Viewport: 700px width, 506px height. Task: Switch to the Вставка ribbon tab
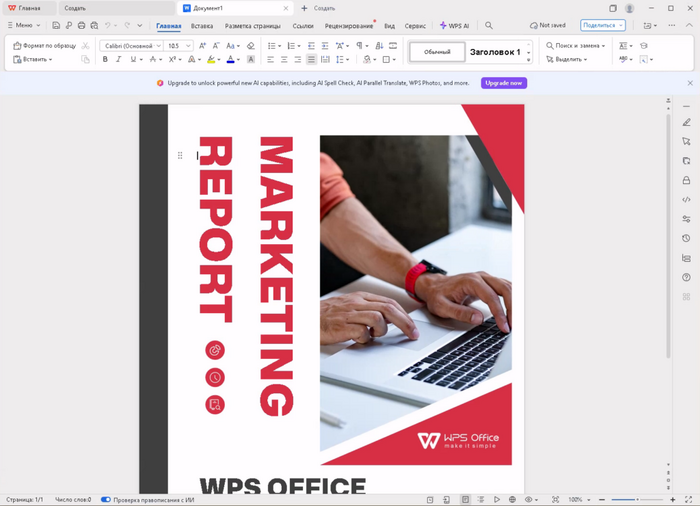point(202,25)
